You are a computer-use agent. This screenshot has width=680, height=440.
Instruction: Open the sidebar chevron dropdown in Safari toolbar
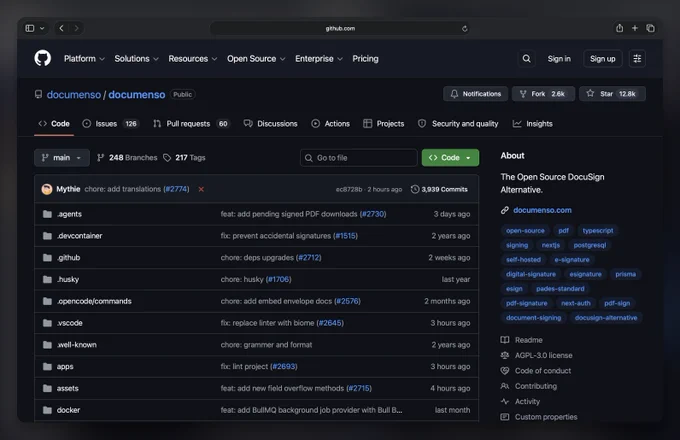tap(42, 28)
